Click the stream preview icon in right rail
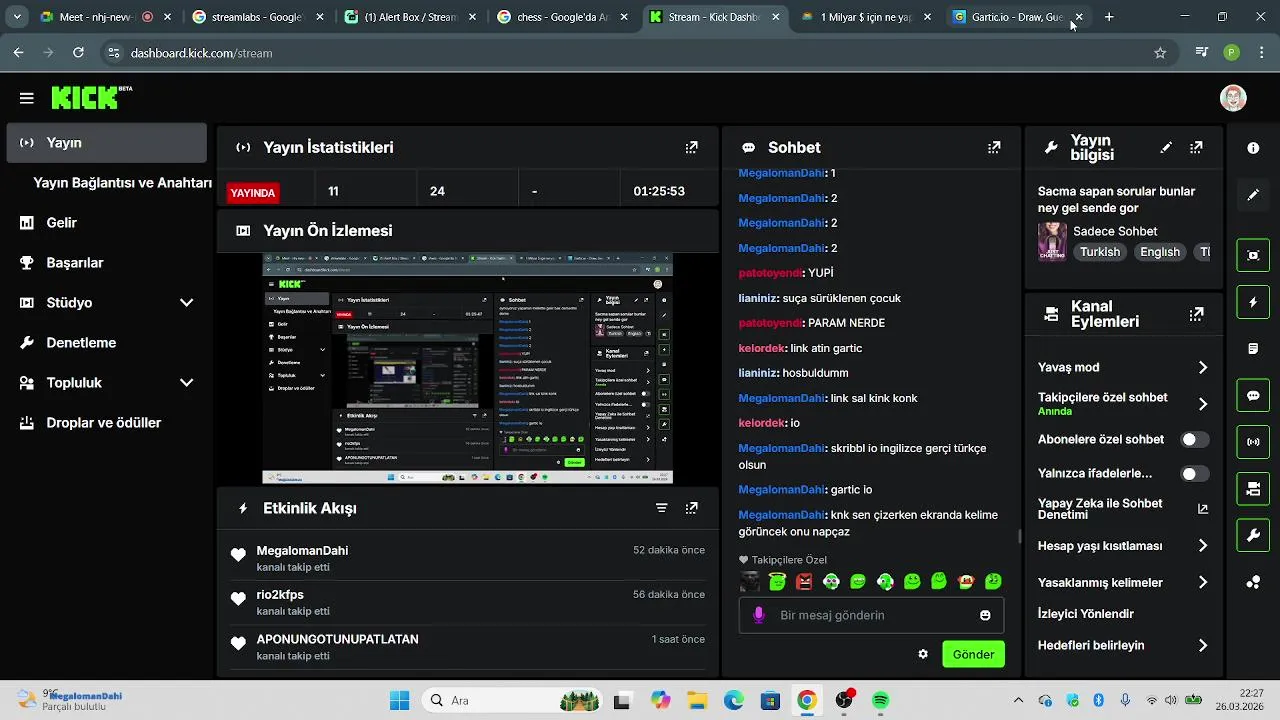This screenshot has width=1280, height=720. pos(1253,255)
